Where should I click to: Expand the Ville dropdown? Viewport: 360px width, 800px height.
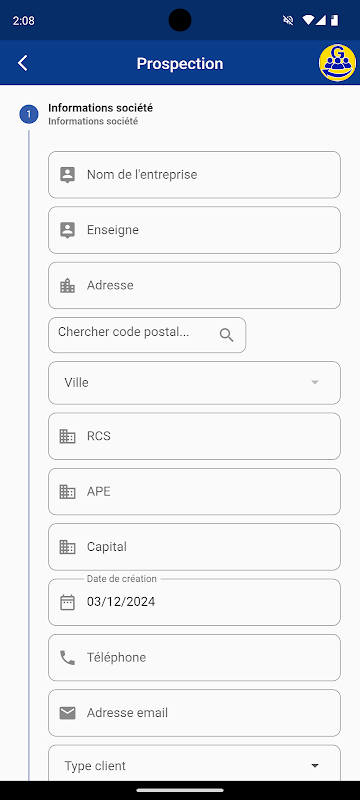194,383
